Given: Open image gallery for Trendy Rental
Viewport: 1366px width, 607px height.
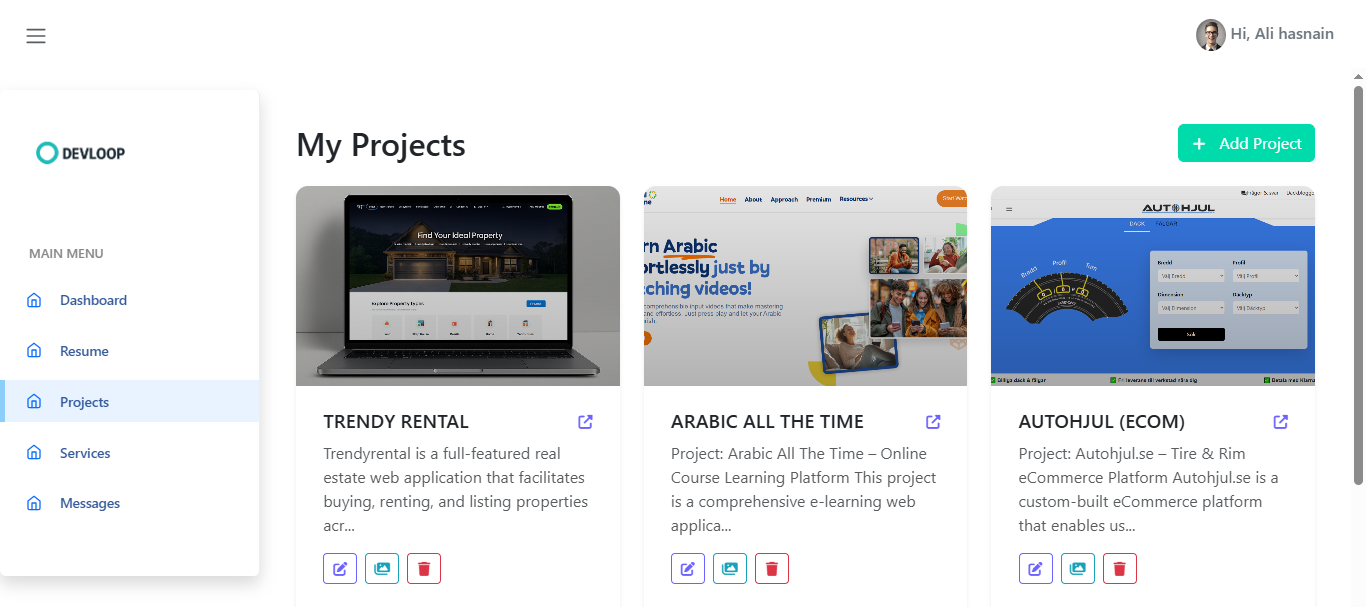Looking at the screenshot, I should pyautogui.click(x=382, y=569).
